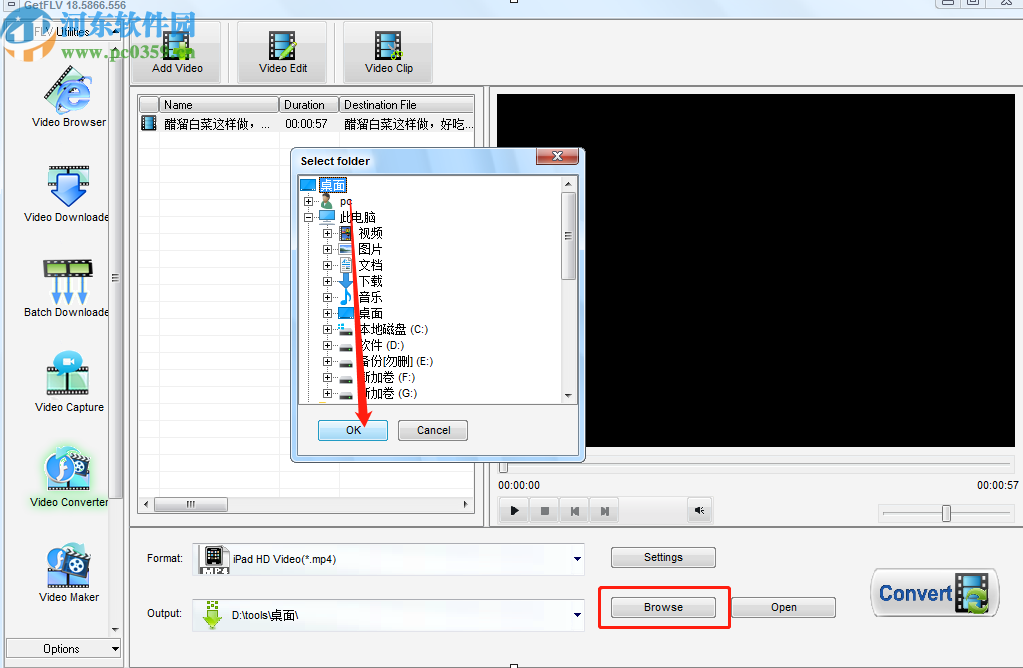Launch the Video Capture tool

[x=68, y=377]
